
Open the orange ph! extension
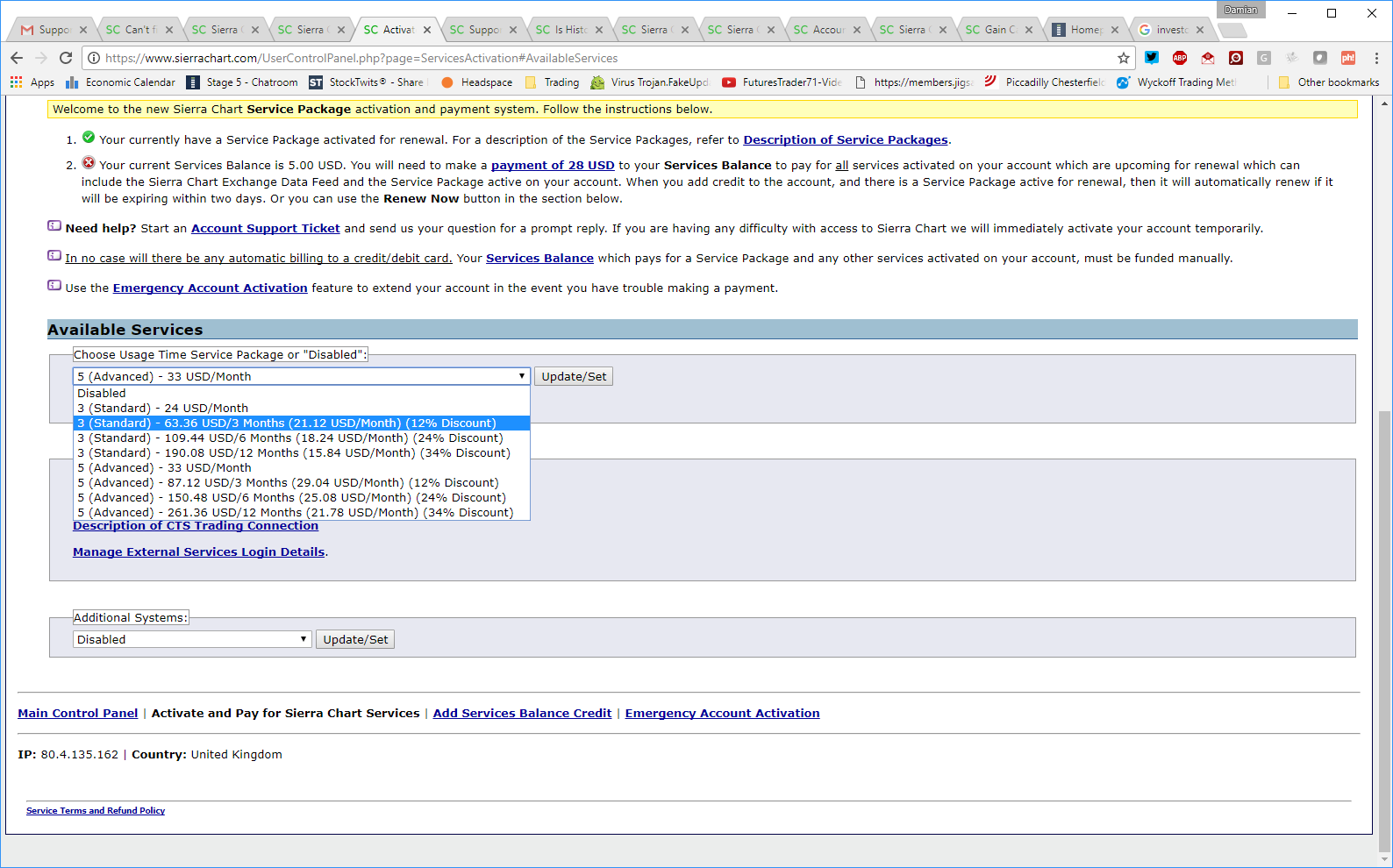pos(1348,58)
